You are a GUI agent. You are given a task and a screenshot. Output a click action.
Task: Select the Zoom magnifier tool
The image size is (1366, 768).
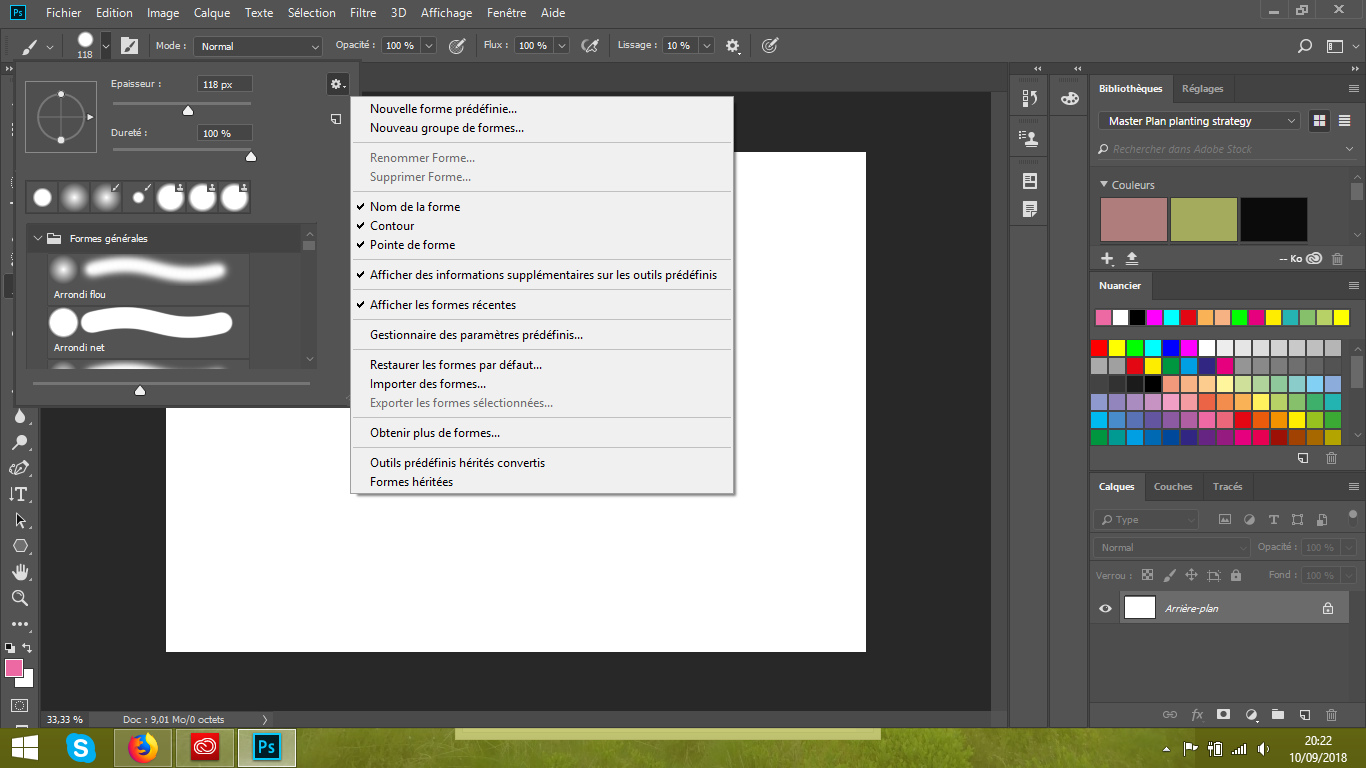[19, 598]
